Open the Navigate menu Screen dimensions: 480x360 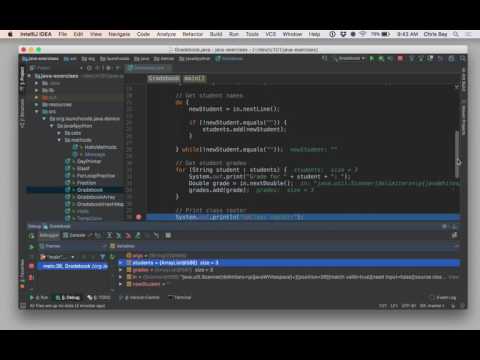(119, 34)
